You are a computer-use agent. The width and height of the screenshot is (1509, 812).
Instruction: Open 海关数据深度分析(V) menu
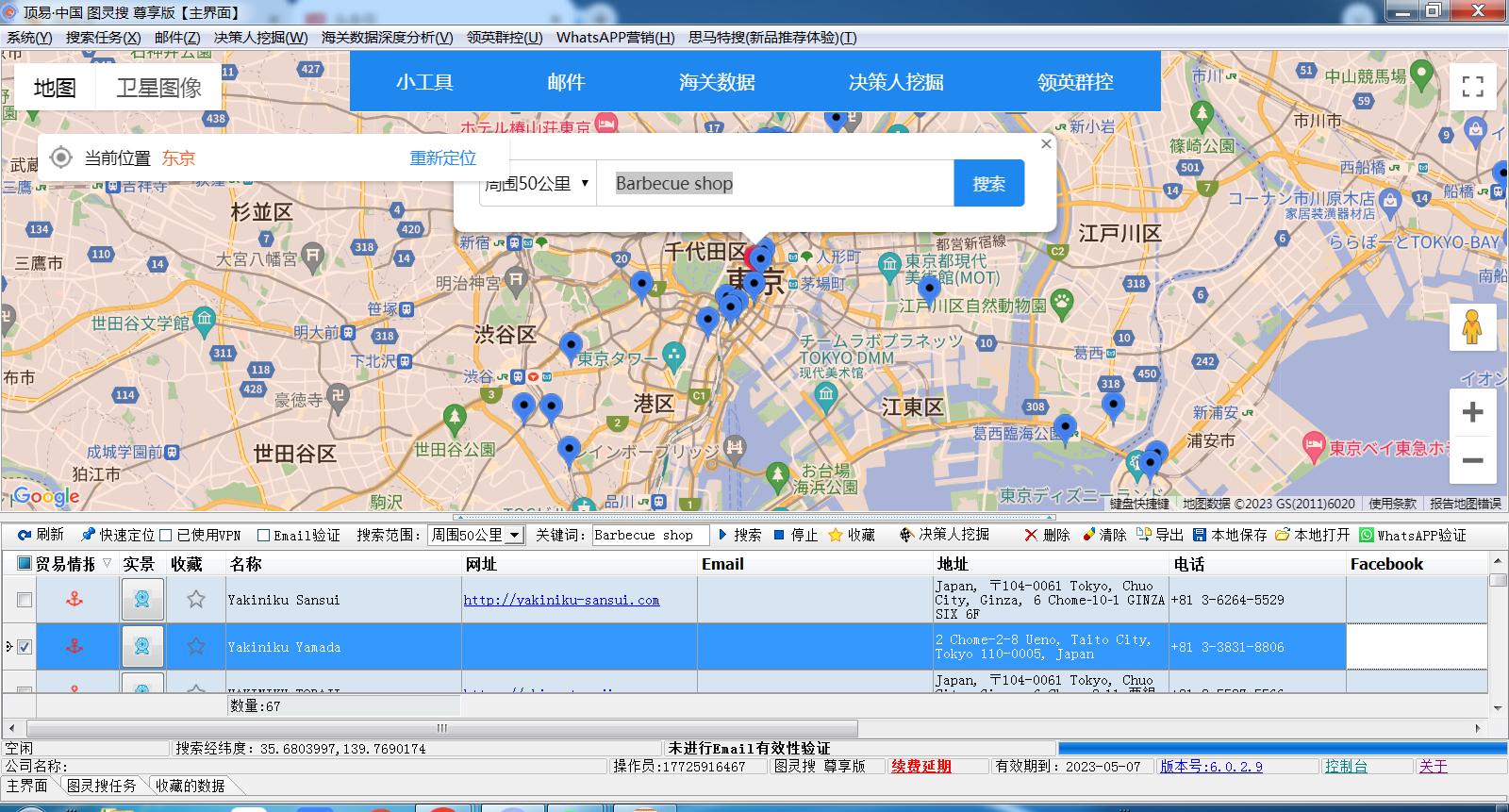[x=388, y=38]
